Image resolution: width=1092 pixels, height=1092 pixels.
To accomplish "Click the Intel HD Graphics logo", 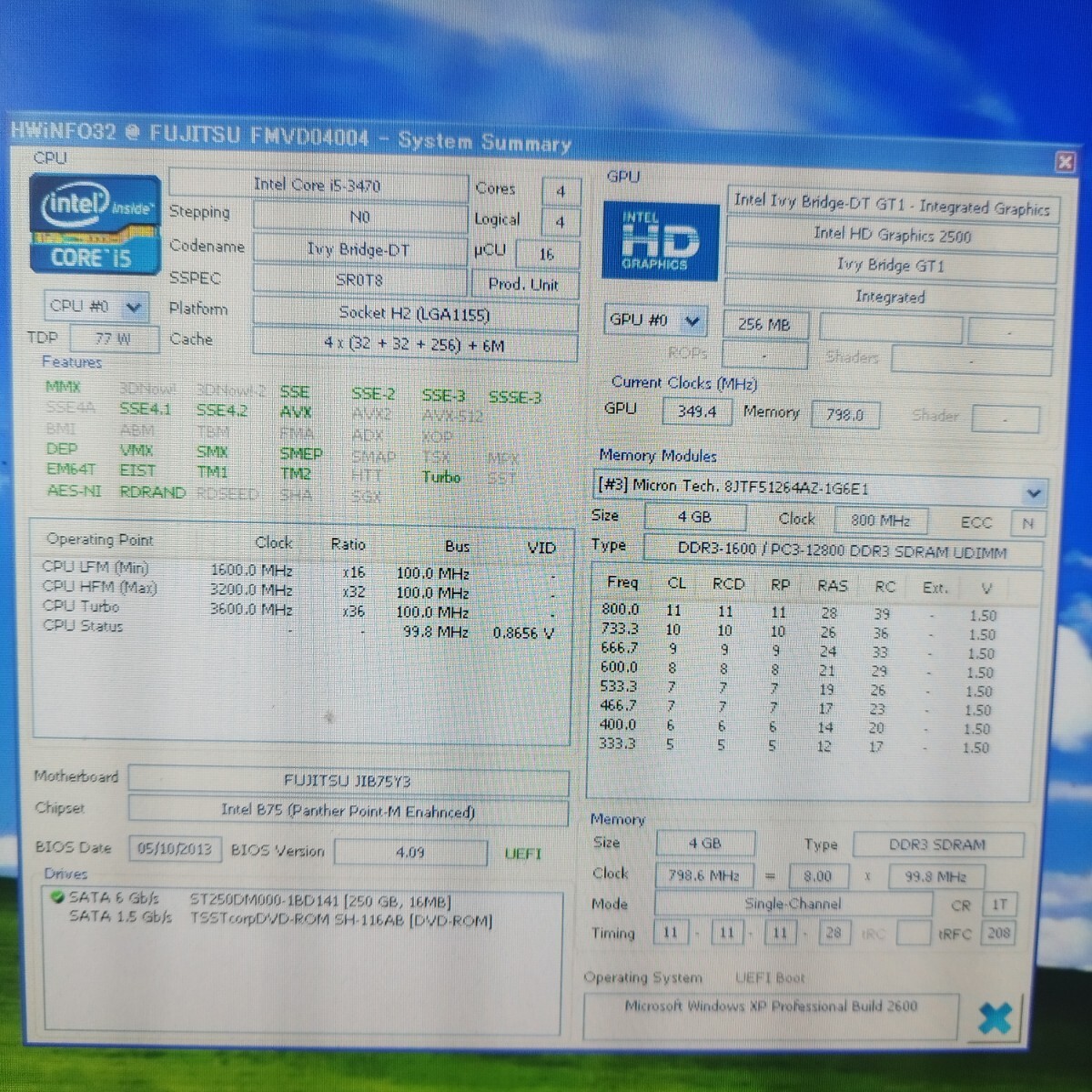I will 660,240.
